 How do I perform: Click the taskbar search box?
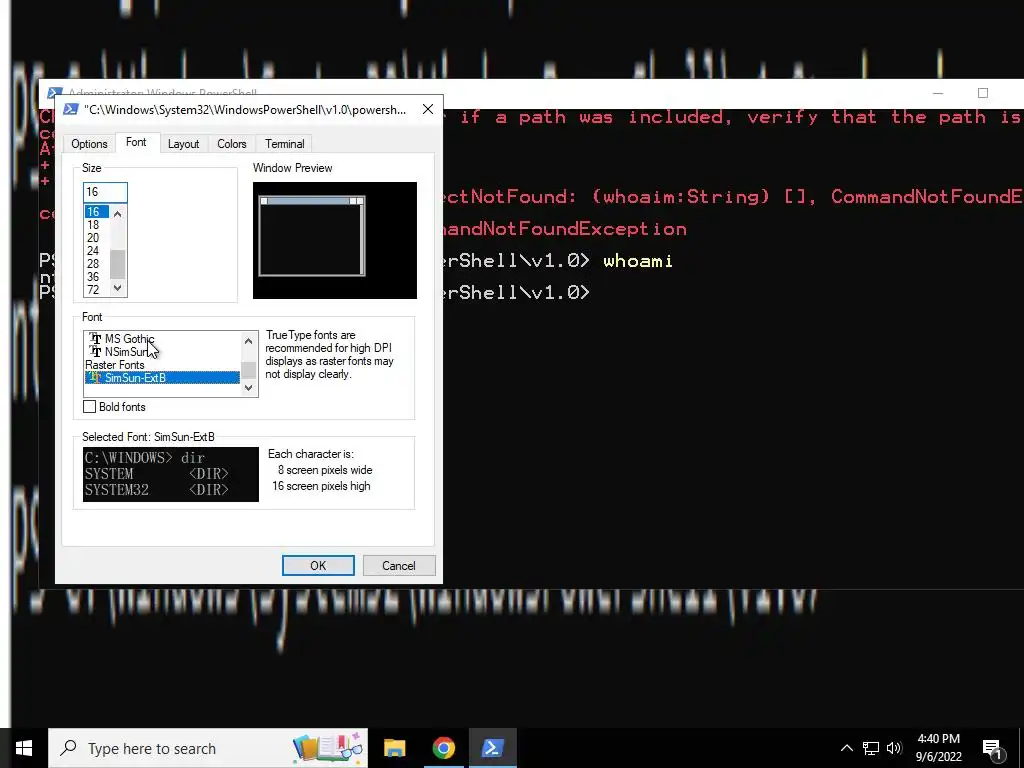(x=208, y=748)
